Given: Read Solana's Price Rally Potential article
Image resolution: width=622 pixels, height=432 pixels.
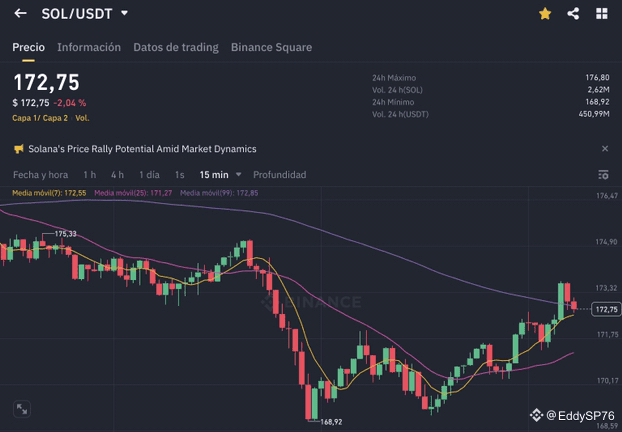Looking at the screenshot, I should (142, 149).
